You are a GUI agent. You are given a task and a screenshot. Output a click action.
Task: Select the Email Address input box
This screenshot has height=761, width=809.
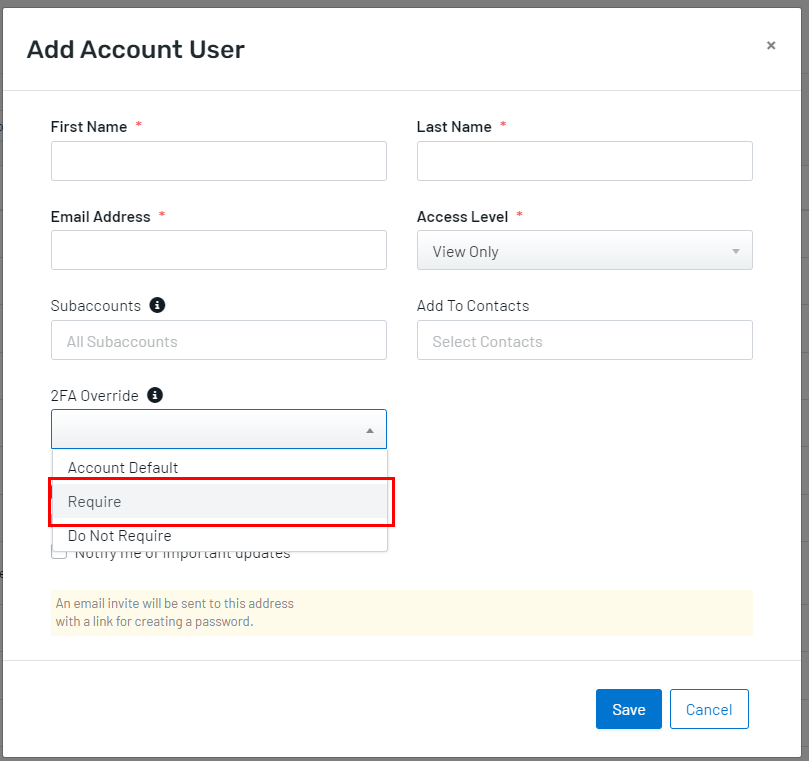218,250
